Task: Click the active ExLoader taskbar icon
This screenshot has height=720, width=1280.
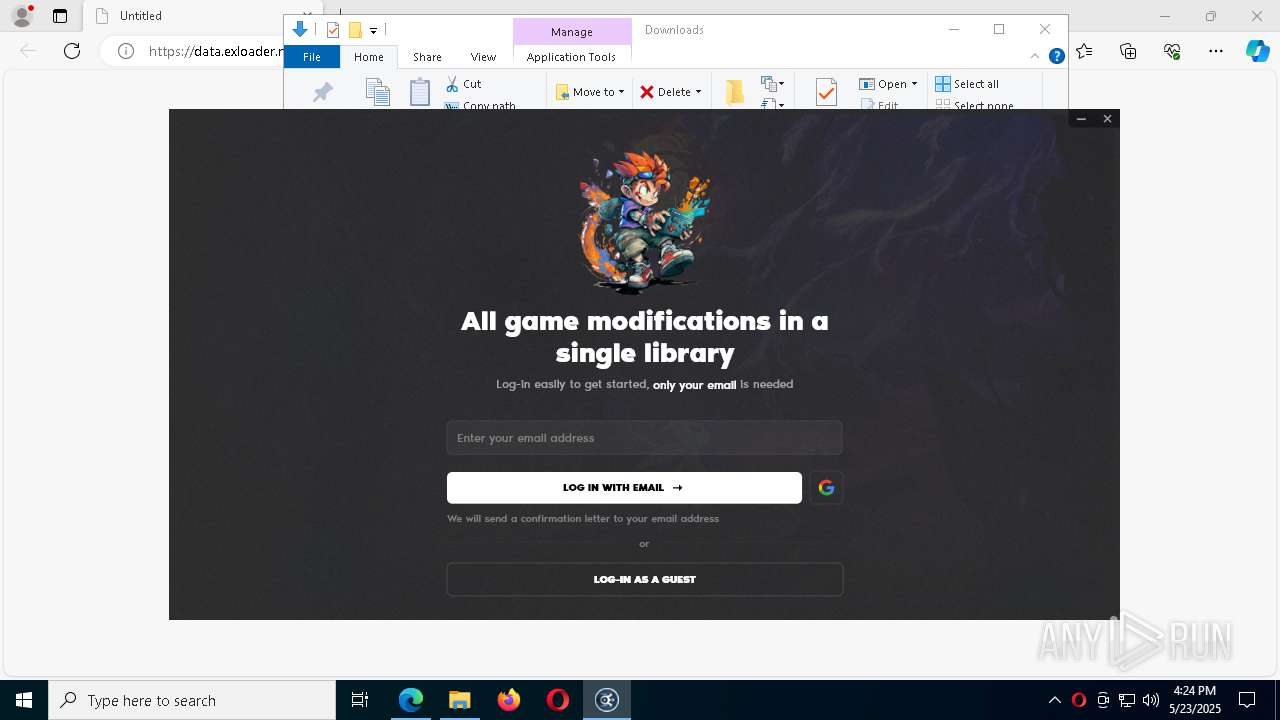Action: pos(607,700)
